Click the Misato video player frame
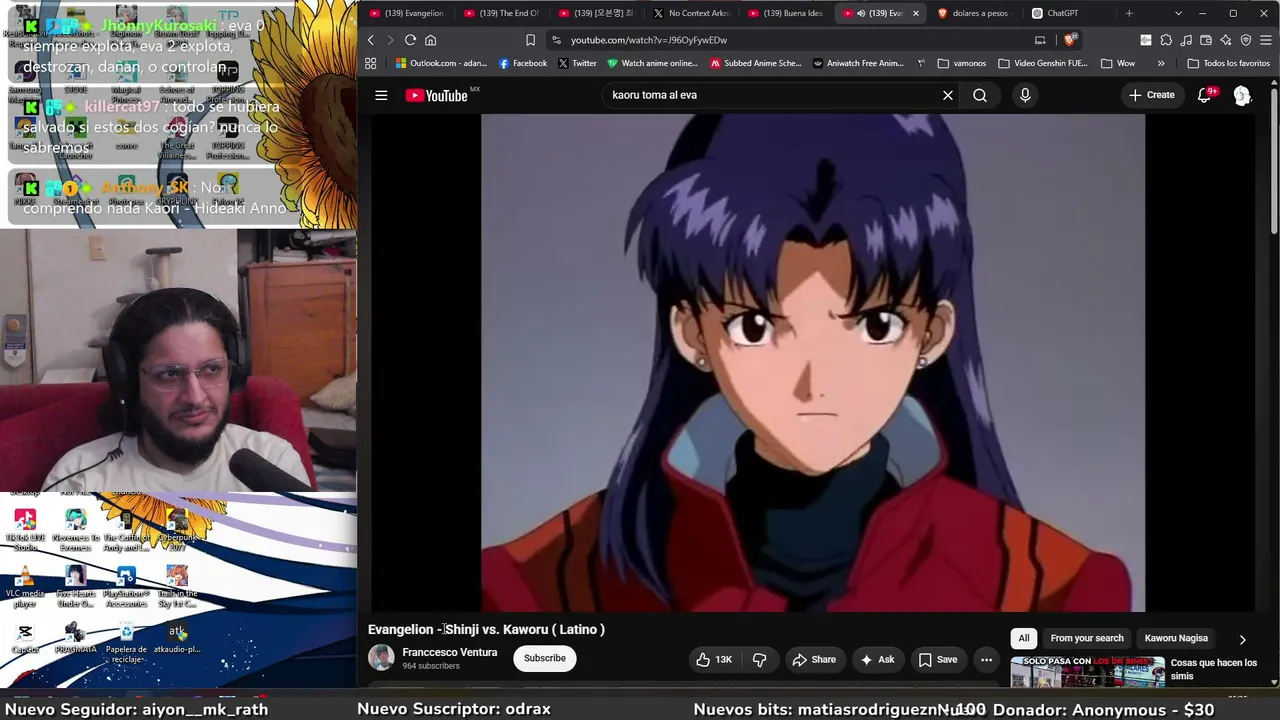Image resolution: width=1280 pixels, height=720 pixels. tap(813, 362)
